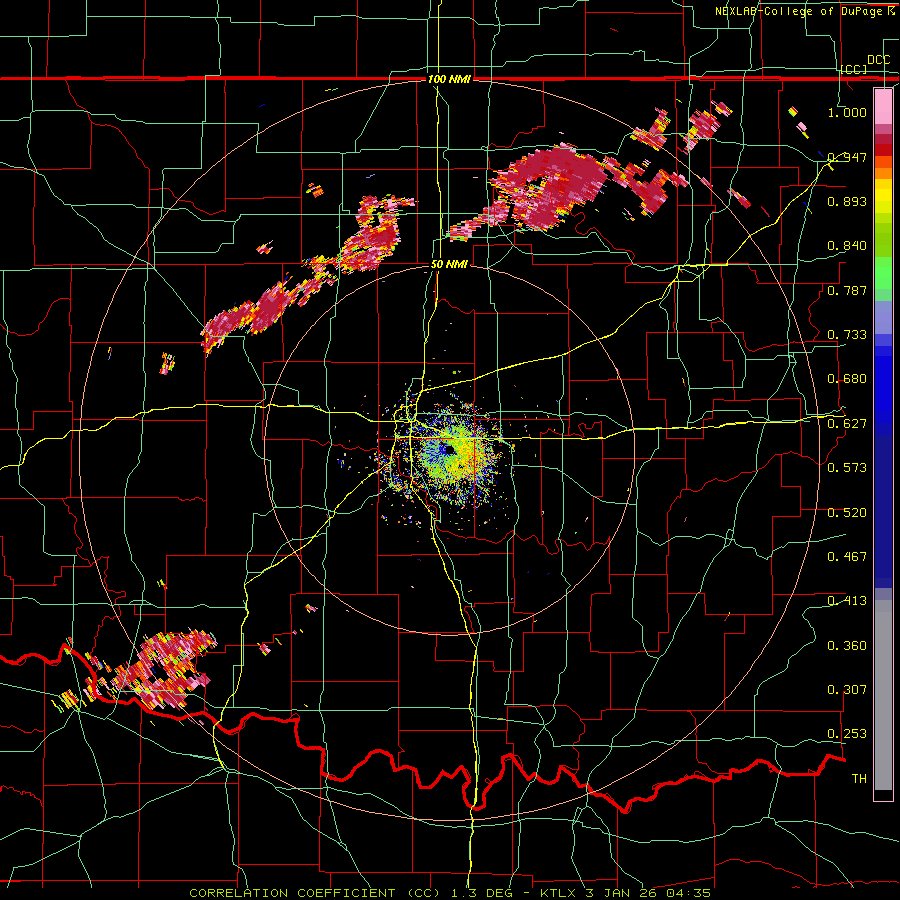Click the 0.947 scale value
Image resolution: width=900 pixels, height=900 pixels.
tap(847, 157)
